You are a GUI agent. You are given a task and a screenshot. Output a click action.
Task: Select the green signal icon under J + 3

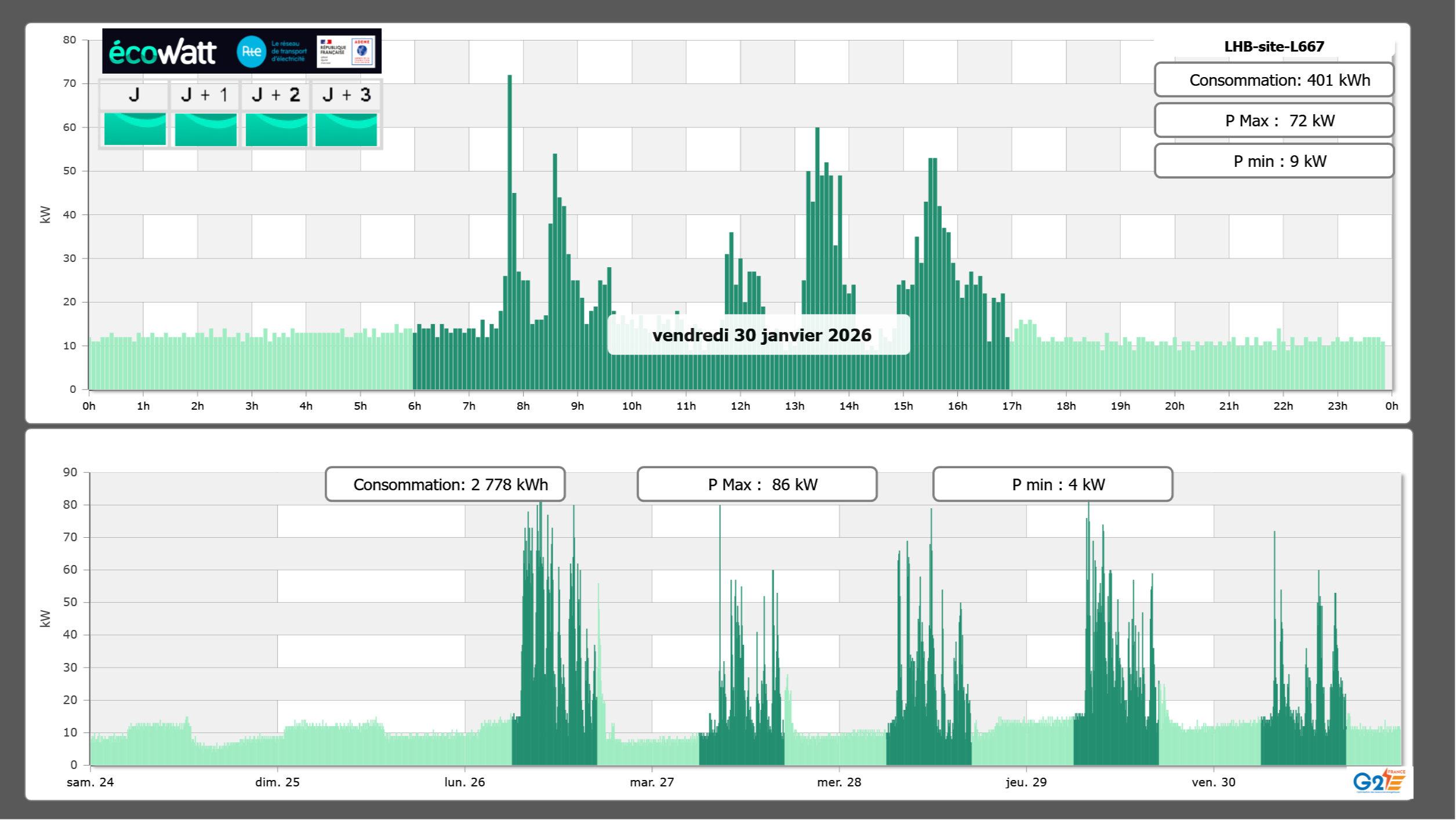coord(346,129)
